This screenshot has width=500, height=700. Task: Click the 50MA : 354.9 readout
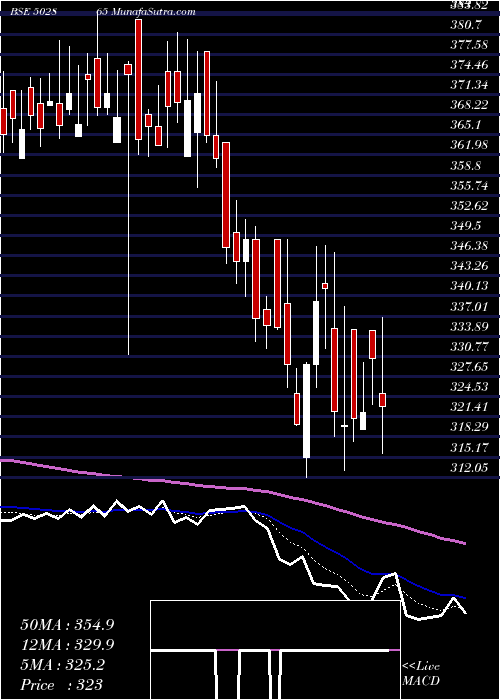tap(67, 625)
